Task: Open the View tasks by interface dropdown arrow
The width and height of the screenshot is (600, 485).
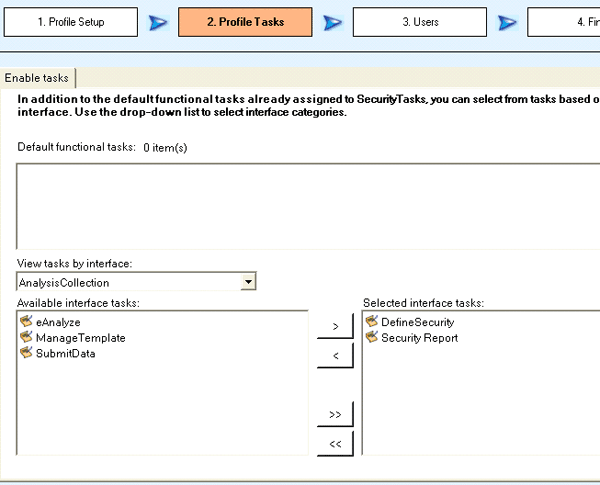Action: click(249, 283)
